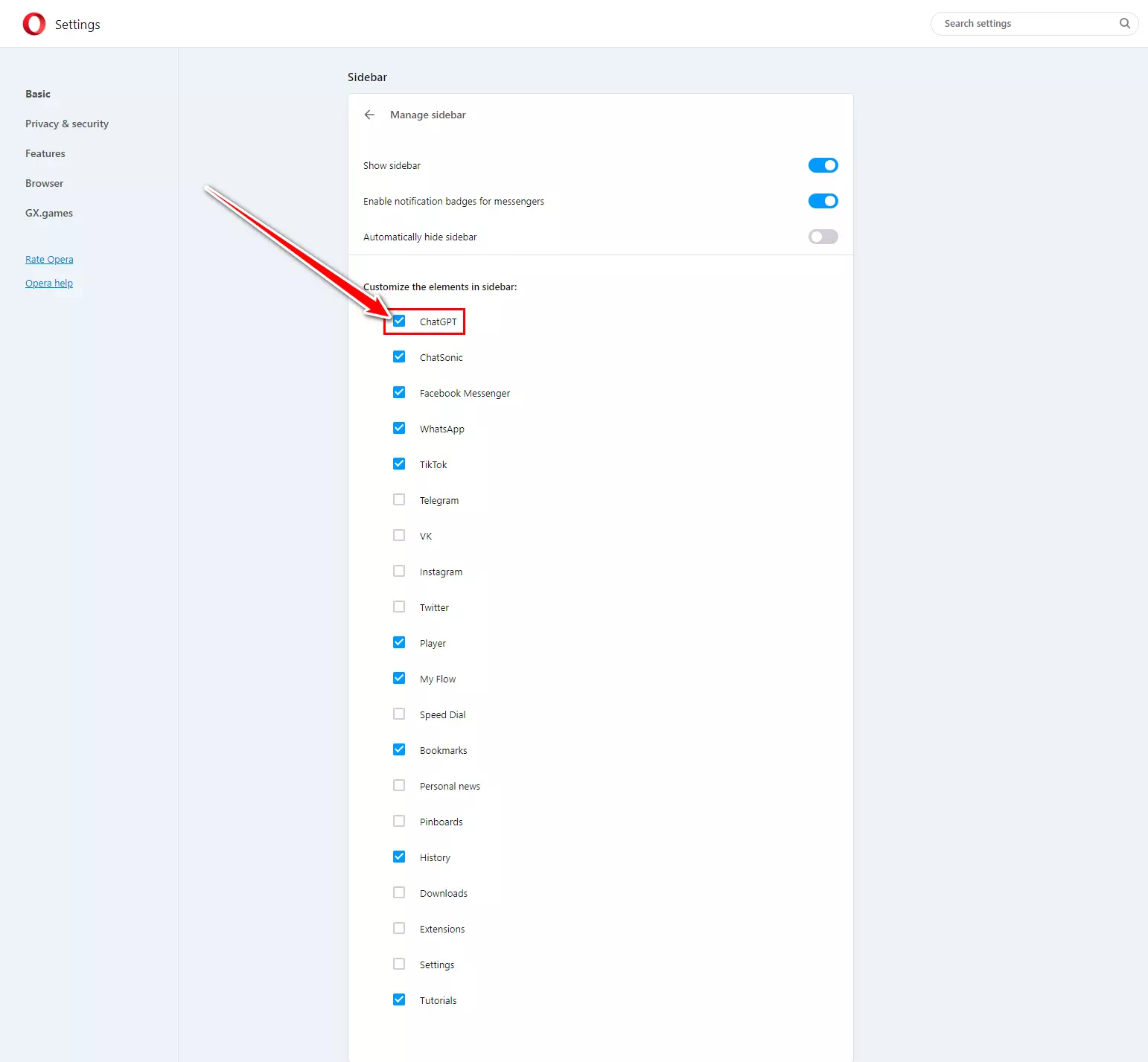
Task: Click the Facebook Messenger label
Action: tap(465, 393)
